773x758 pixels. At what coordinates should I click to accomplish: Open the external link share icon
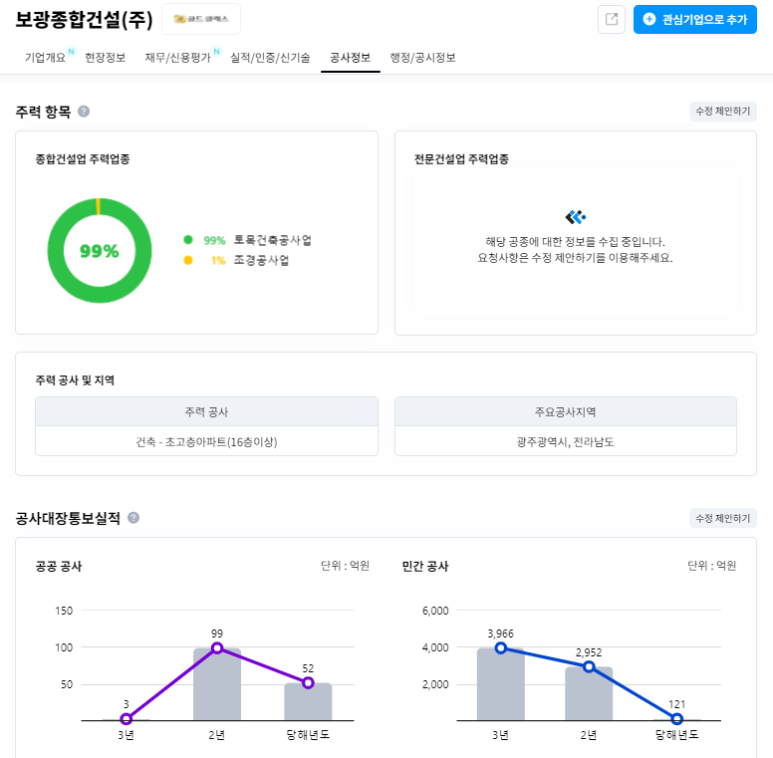pyautogui.click(x=611, y=20)
